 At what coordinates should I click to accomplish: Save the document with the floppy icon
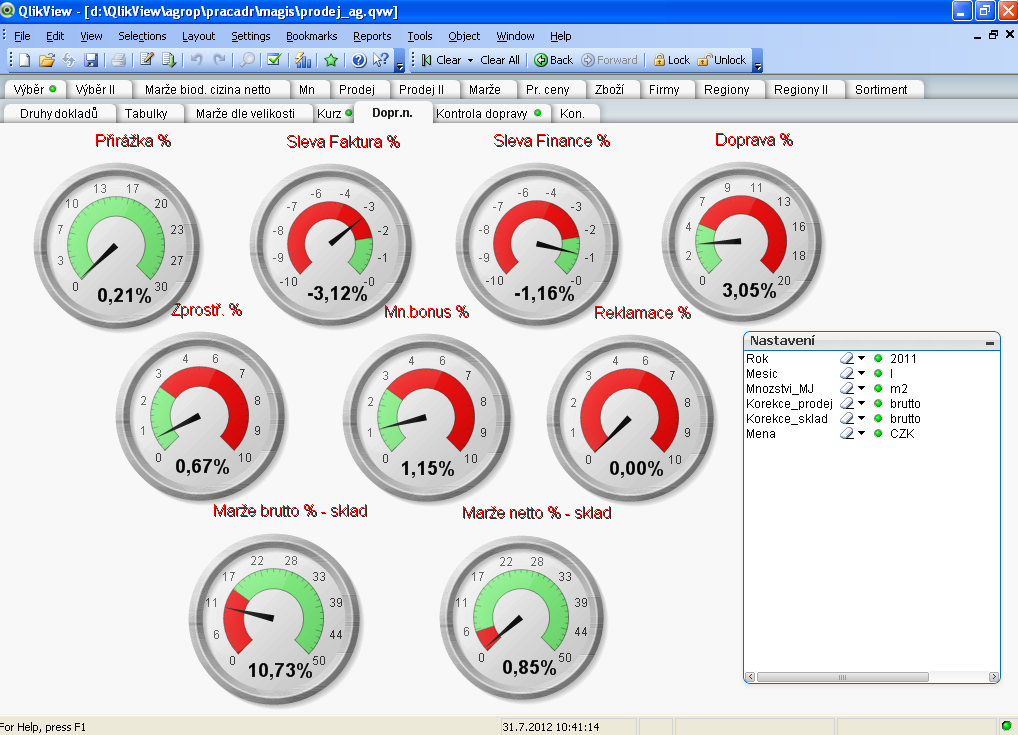coord(91,60)
